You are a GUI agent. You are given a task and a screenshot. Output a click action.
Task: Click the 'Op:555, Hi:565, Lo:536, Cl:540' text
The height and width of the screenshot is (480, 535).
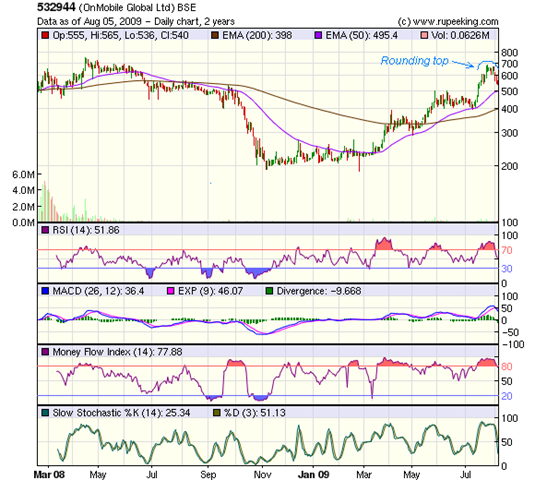coord(120,35)
